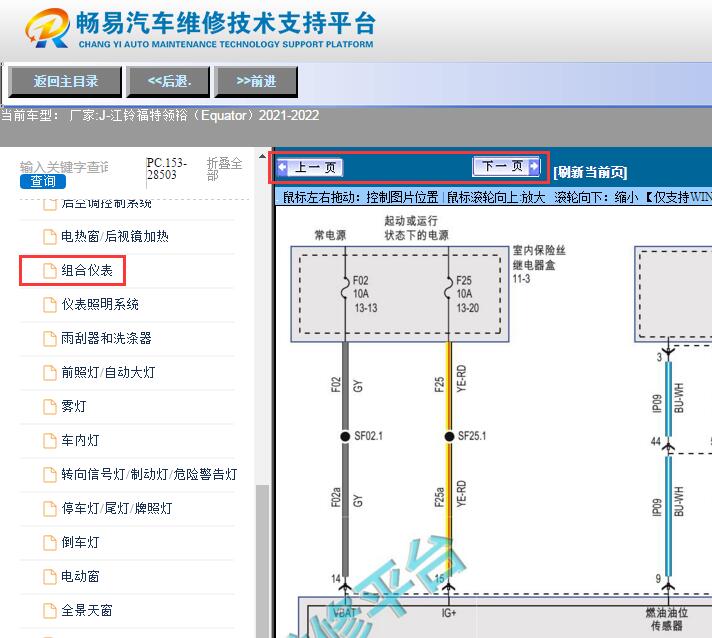Click 折叠全部 to collapse all
712x638 pixels.
click(224, 168)
